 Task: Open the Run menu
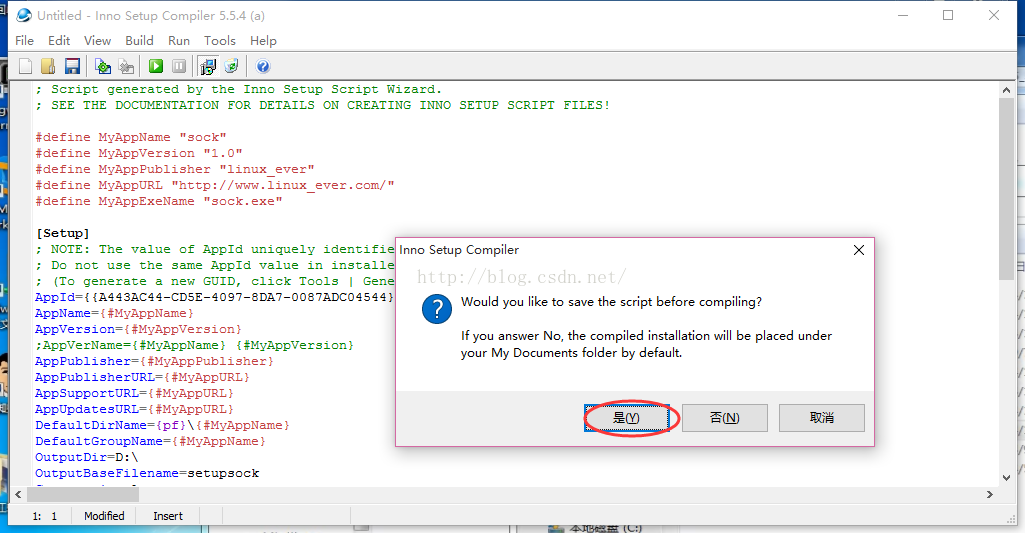178,41
